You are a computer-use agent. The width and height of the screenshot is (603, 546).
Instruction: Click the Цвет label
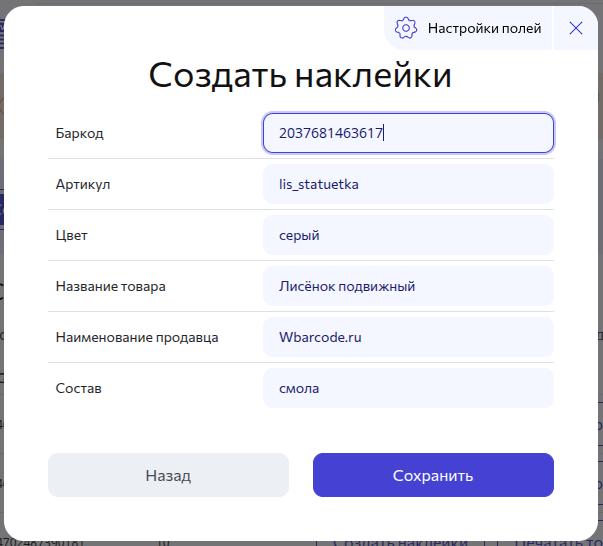tap(73, 235)
